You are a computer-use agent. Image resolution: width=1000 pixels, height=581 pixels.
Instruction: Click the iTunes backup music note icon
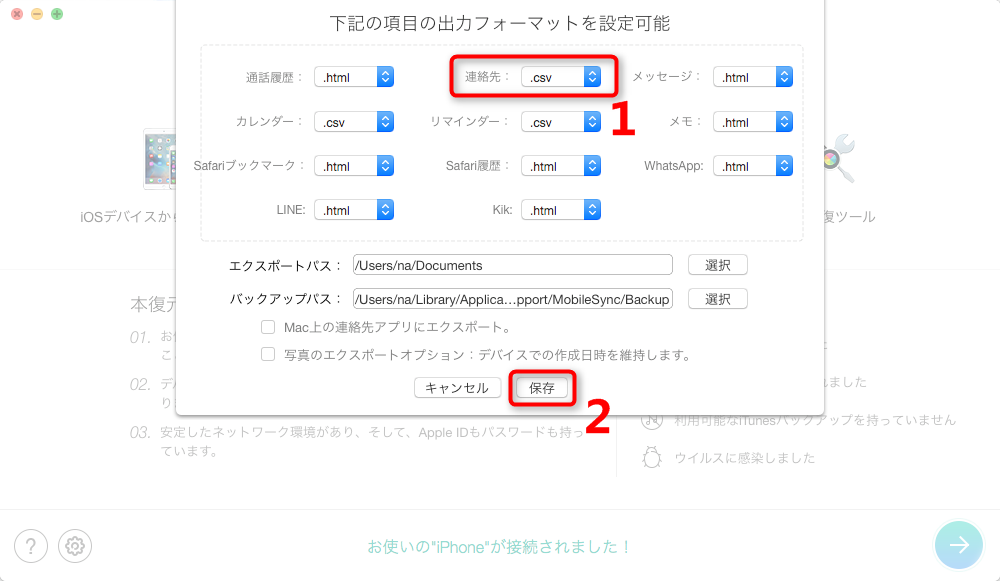tap(652, 420)
